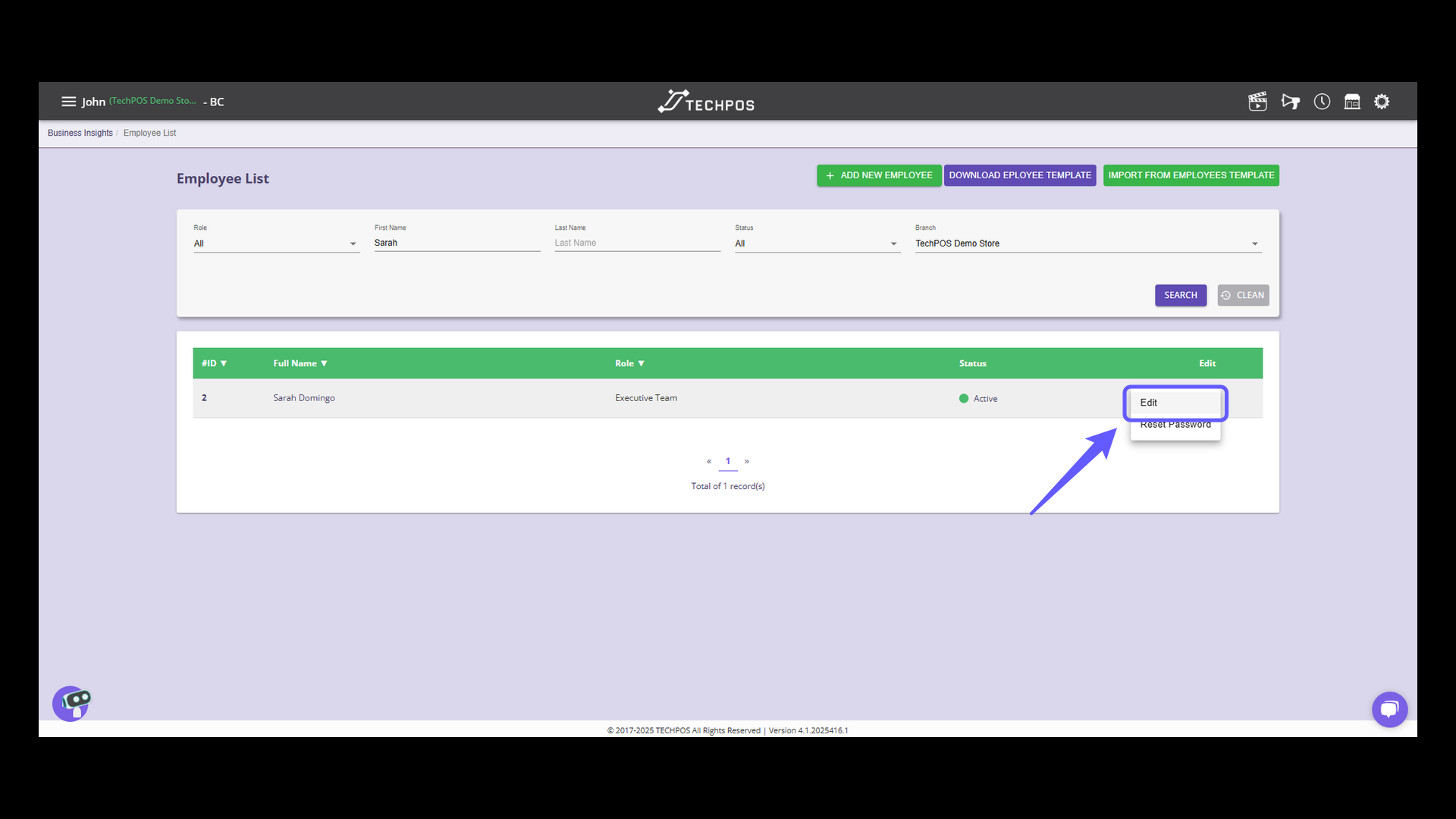This screenshot has height=819, width=1456.
Task: Click the Search button
Action: pos(1180,295)
